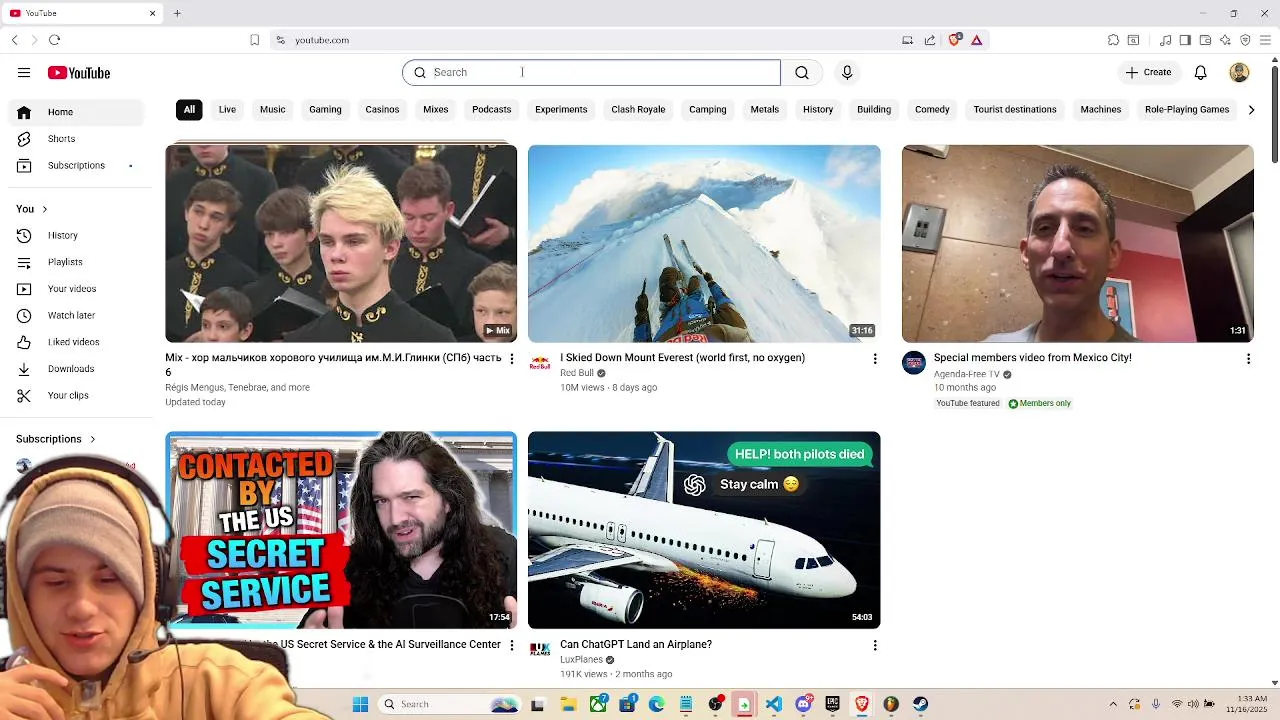
Task: Open Subscriptions in the sidebar
Action: click(x=78, y=166)
